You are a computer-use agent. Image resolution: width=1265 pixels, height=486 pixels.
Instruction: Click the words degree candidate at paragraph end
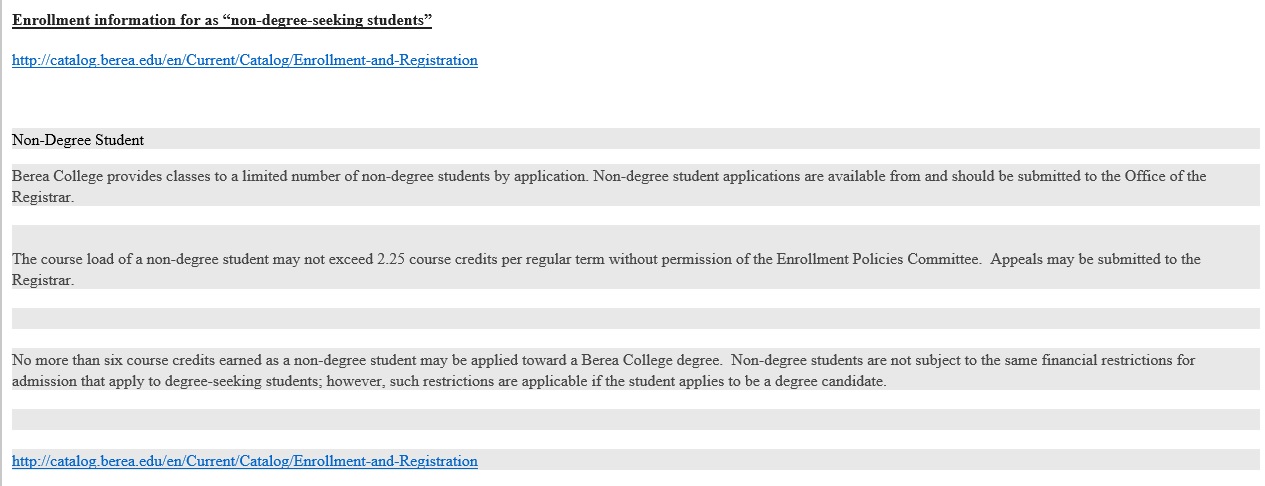pyautogui.click(x=831, y=382)
